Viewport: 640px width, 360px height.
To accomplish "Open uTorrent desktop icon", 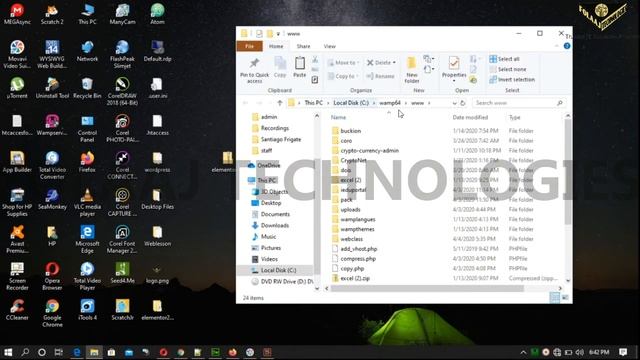I will point(17,88).
